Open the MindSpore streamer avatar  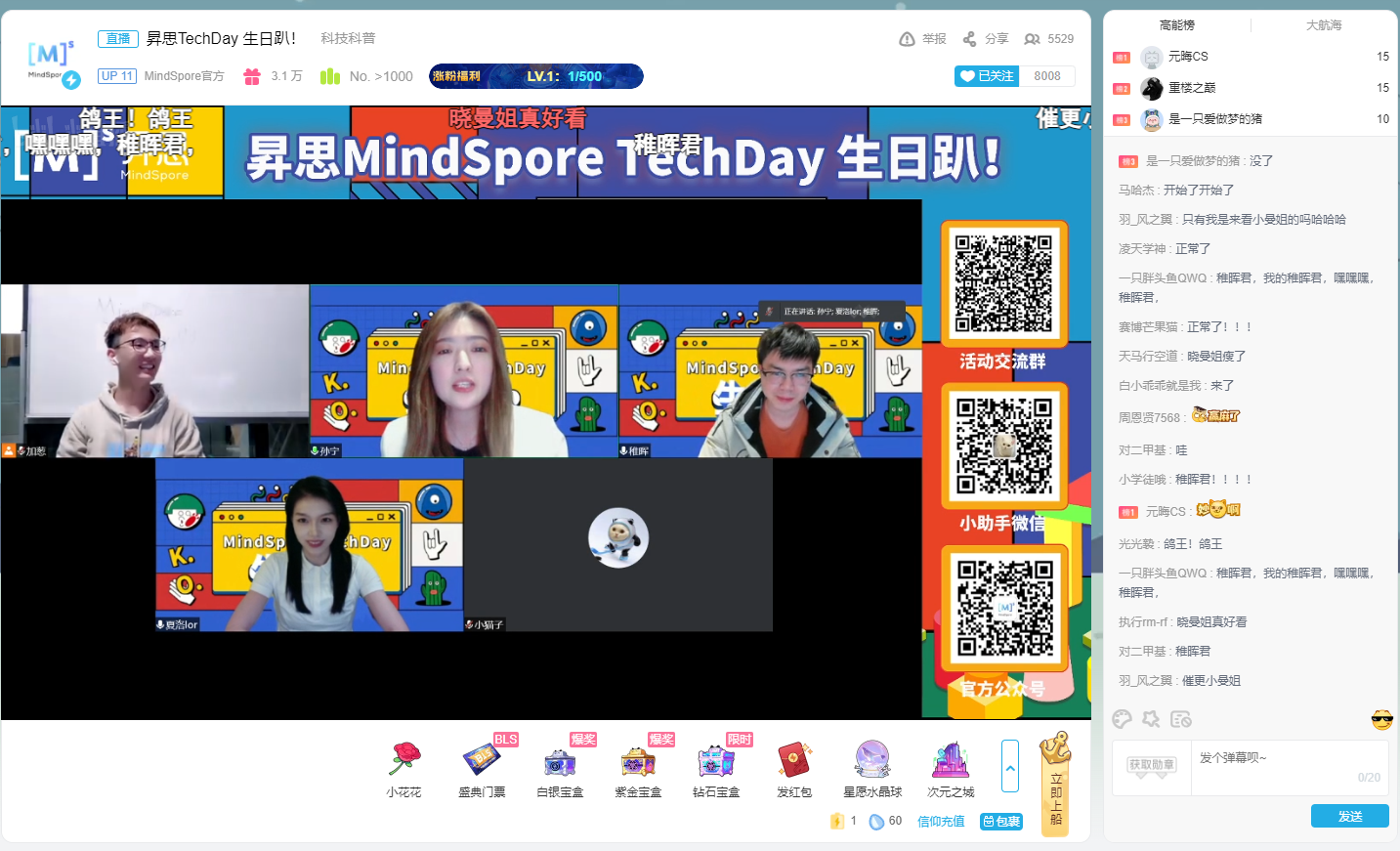click(51, 63)
